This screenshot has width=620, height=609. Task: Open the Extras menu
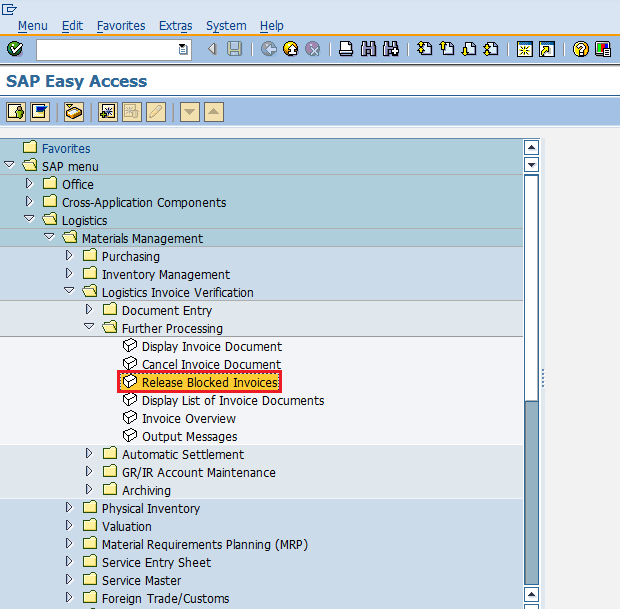point(176,26)
